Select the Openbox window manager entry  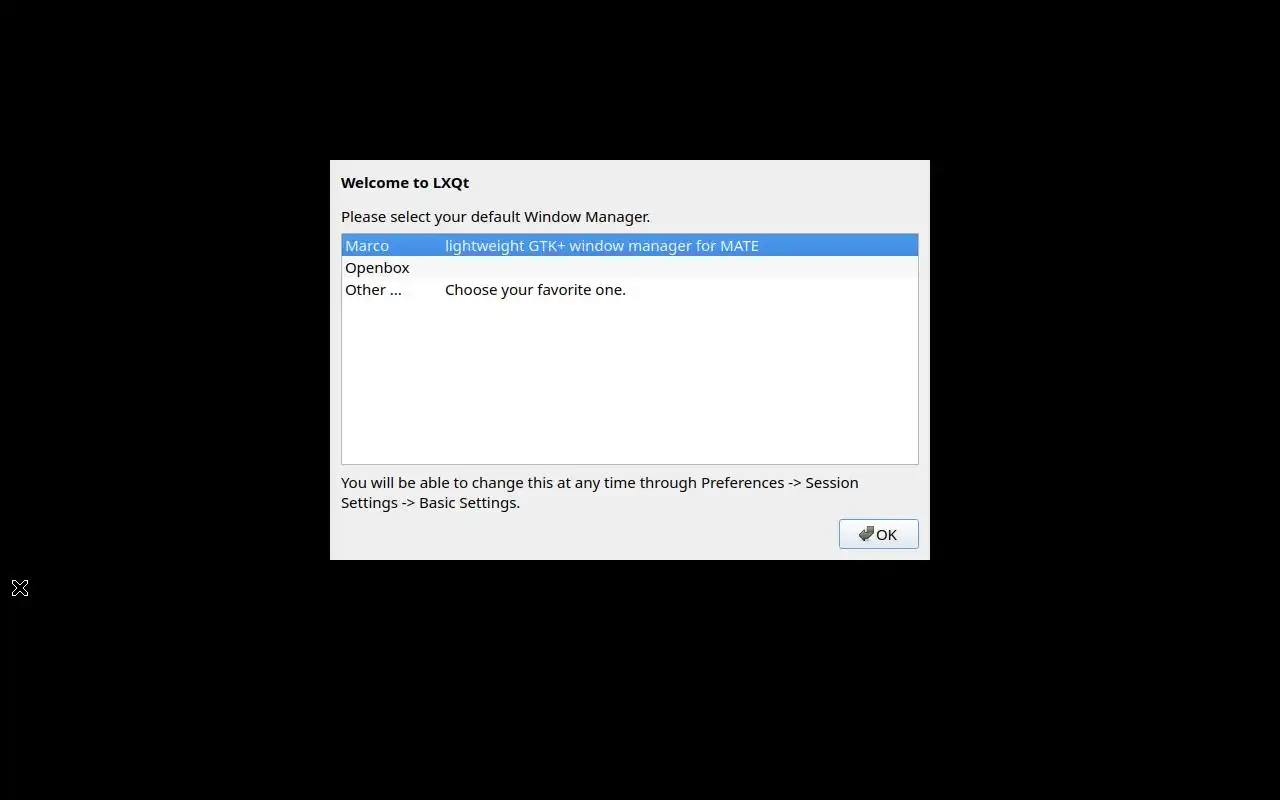click(630, 267)
